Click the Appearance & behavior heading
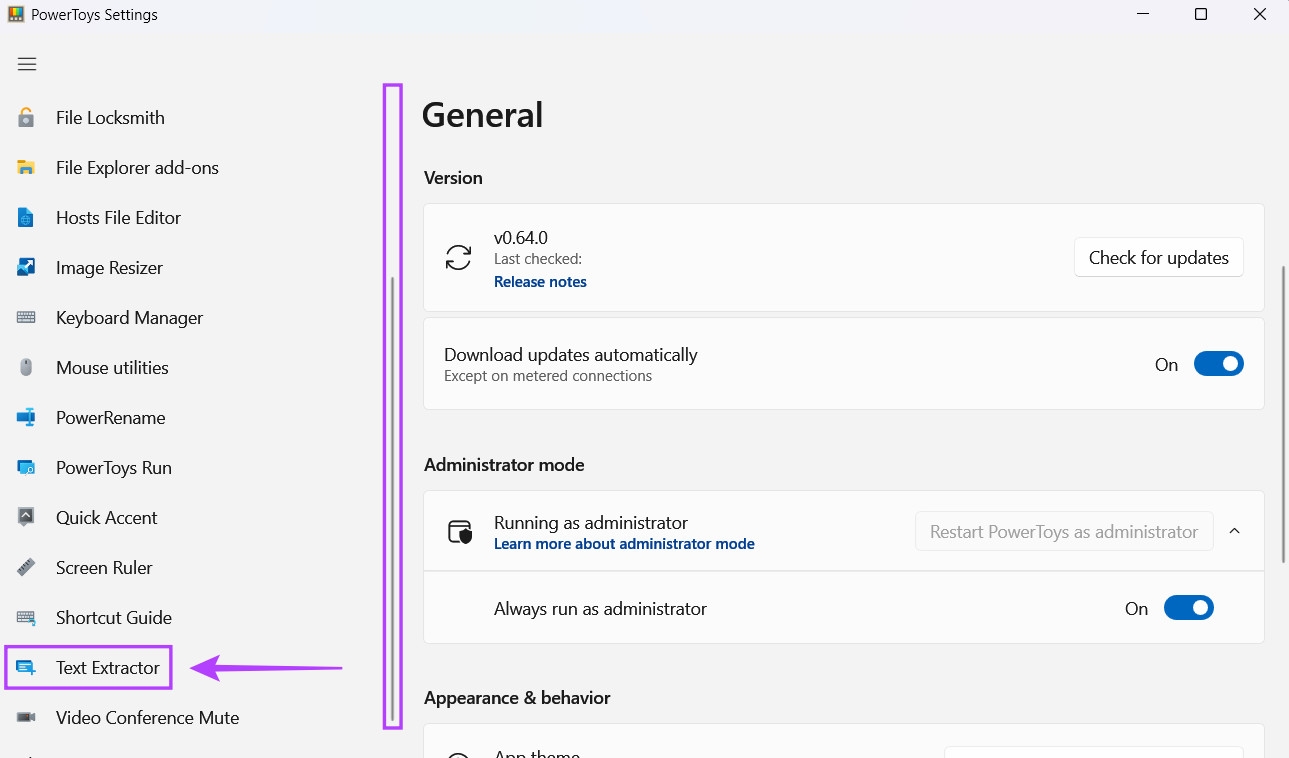Image resolution: width=1289 pixels, height=758 pixels. coord(517,698)
